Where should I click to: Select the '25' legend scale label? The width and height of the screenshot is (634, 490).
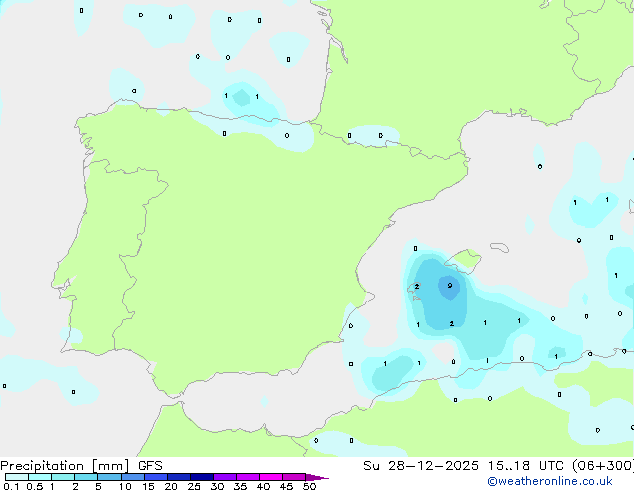[194, 486]
